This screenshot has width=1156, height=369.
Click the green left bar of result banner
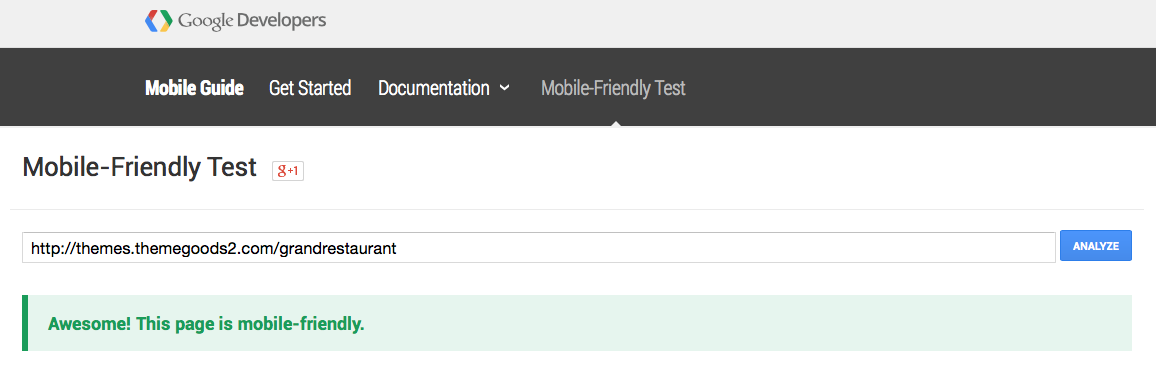[x=25, y=323]
